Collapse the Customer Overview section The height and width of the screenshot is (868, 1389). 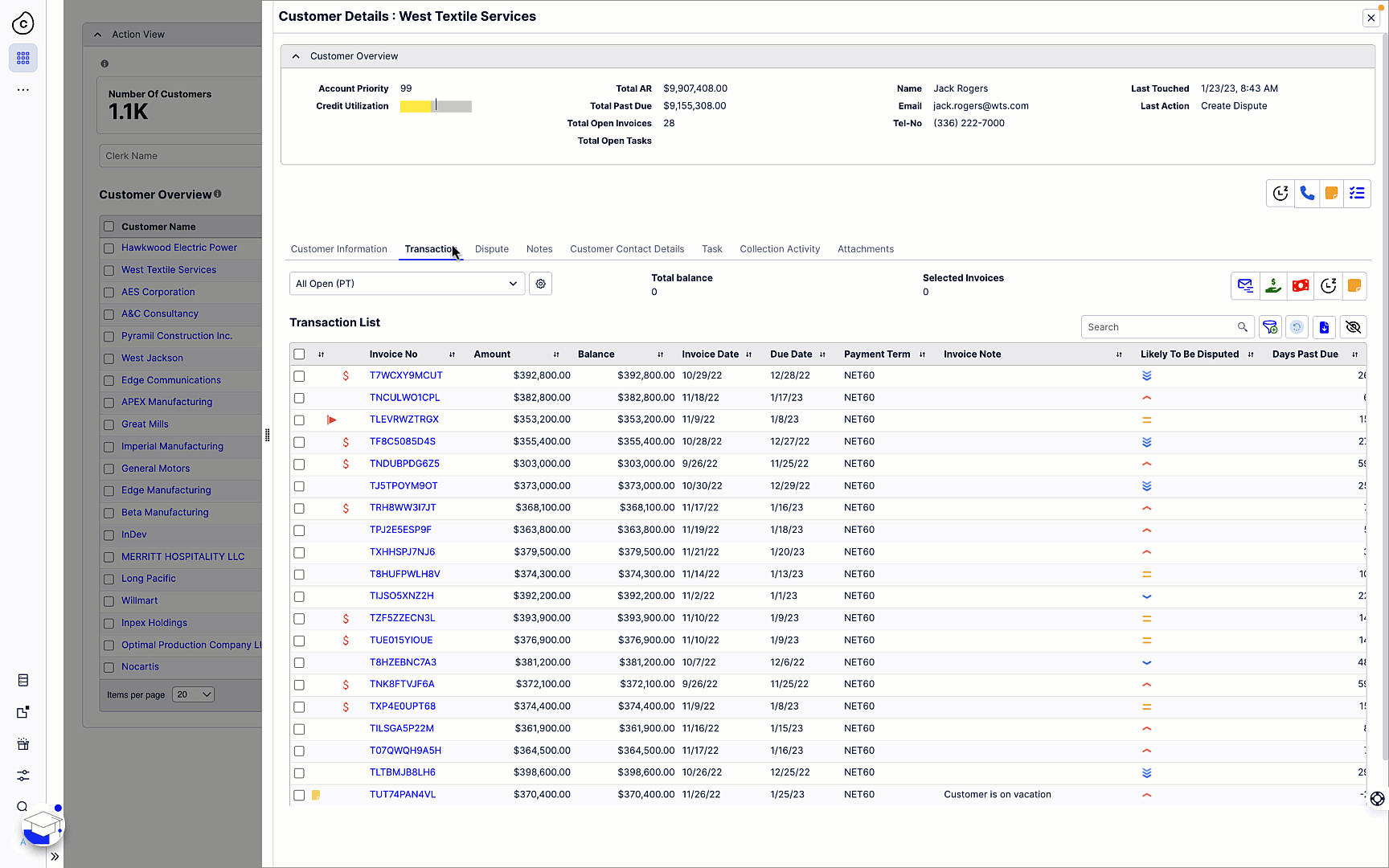296,55
